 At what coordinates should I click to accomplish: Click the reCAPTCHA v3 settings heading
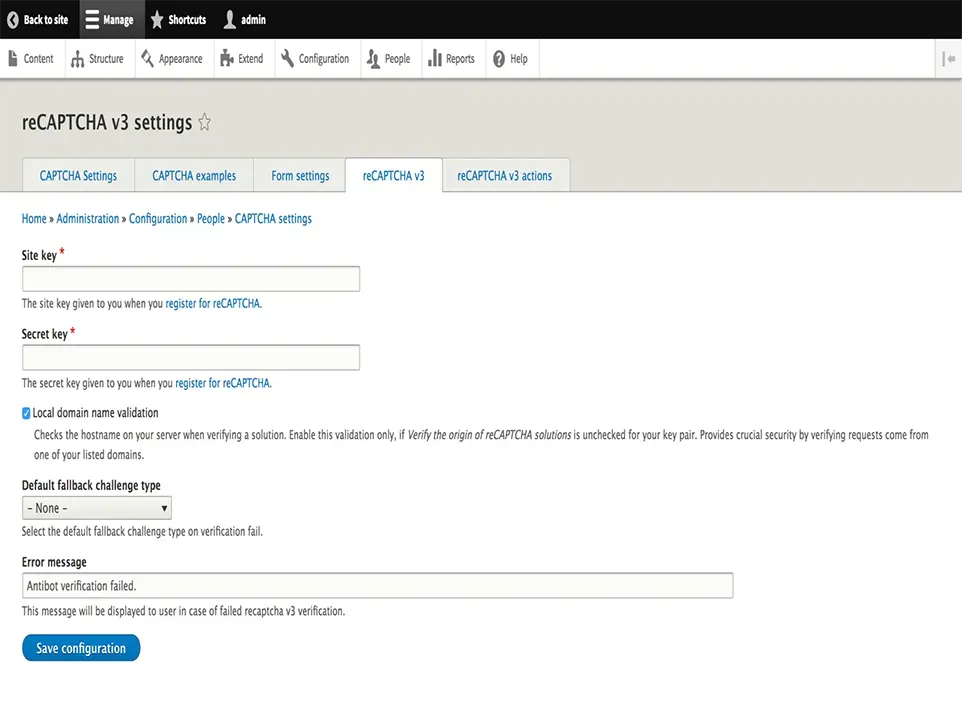pos(107,123)
